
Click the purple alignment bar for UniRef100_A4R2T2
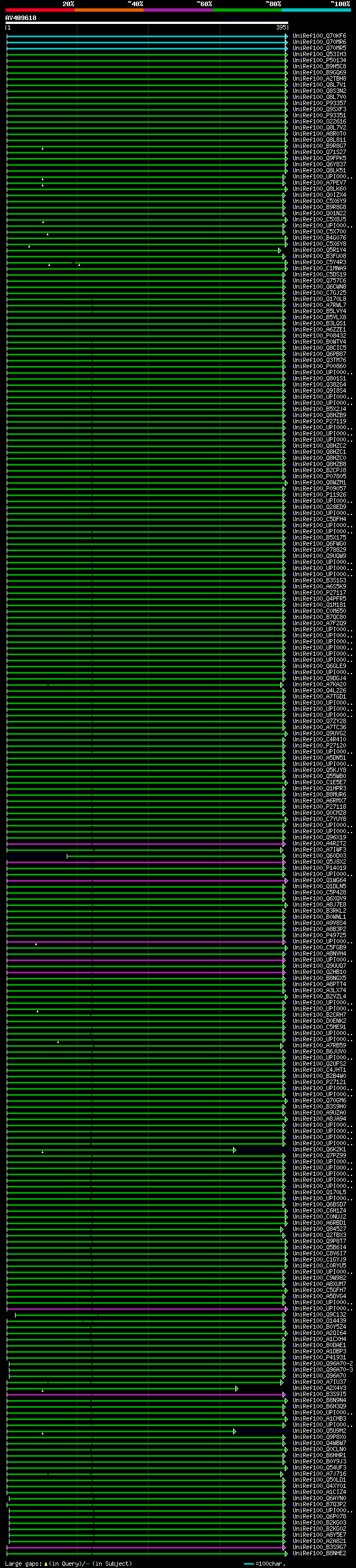[145, 844]
